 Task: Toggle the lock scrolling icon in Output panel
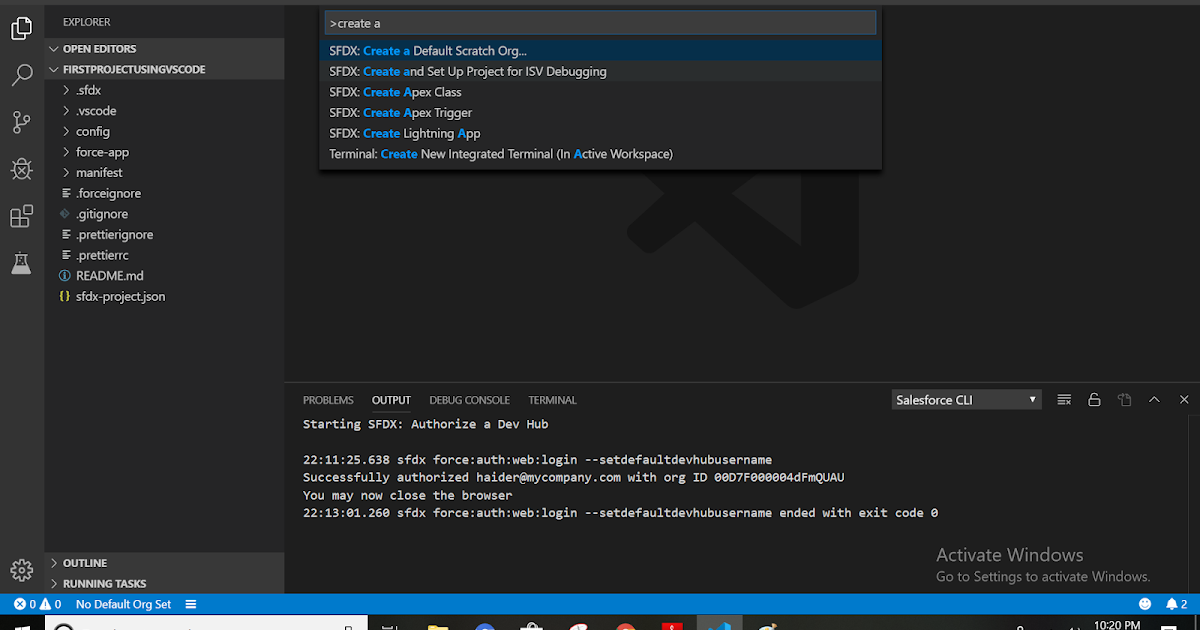tap(1094, 399)
